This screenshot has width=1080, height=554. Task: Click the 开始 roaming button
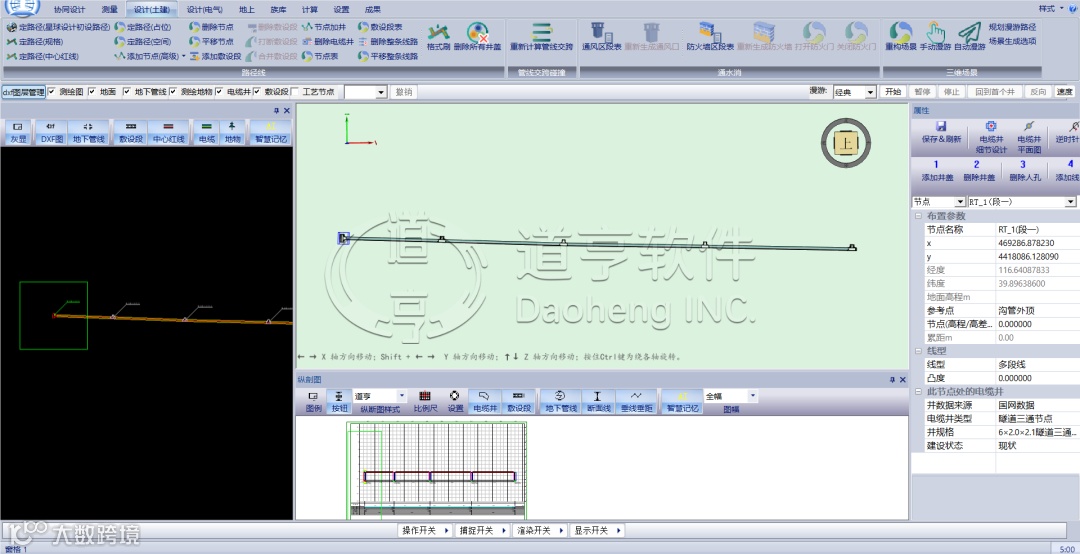coord(893,92)
